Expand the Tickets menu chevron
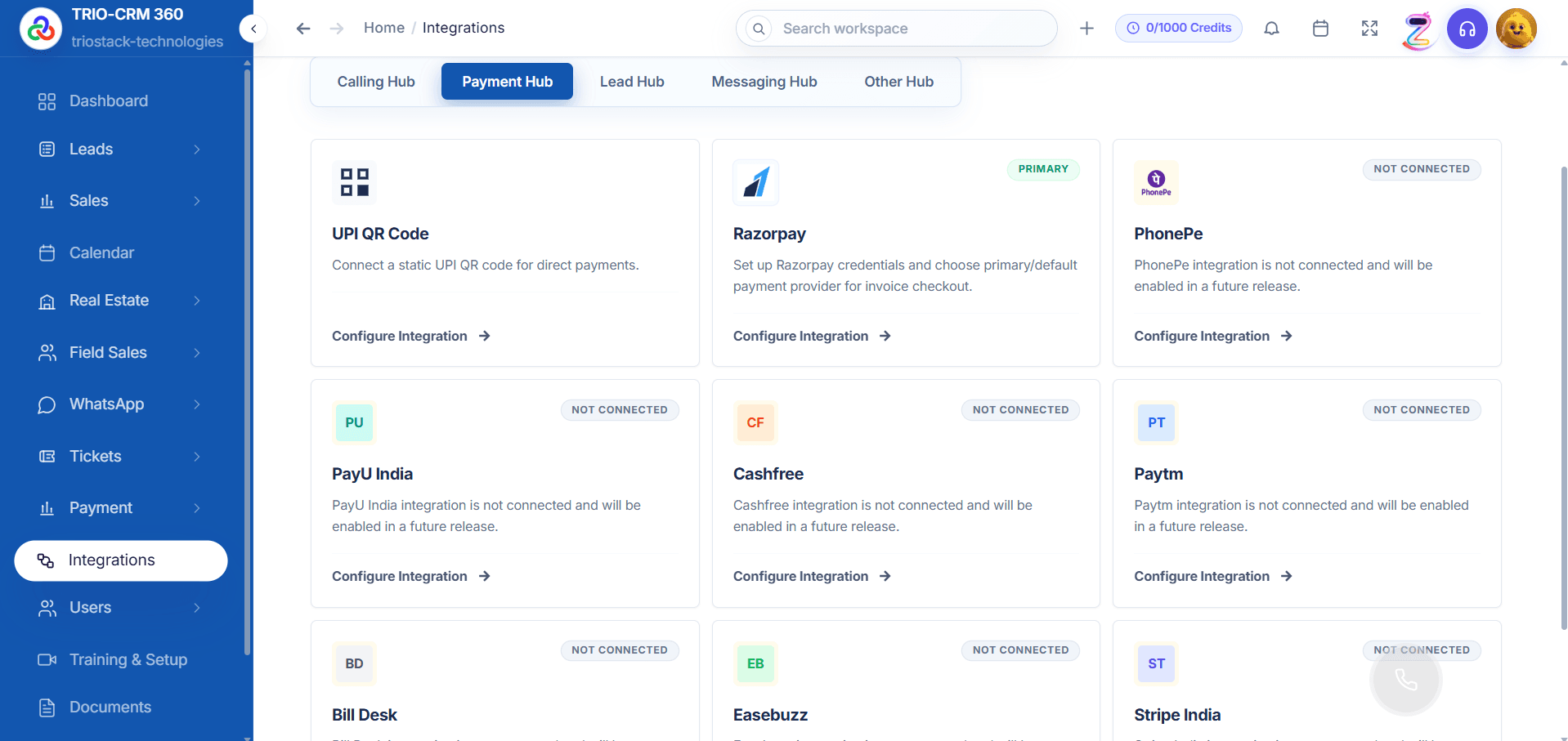The image size is (1568, 741). tap(197, 457)
